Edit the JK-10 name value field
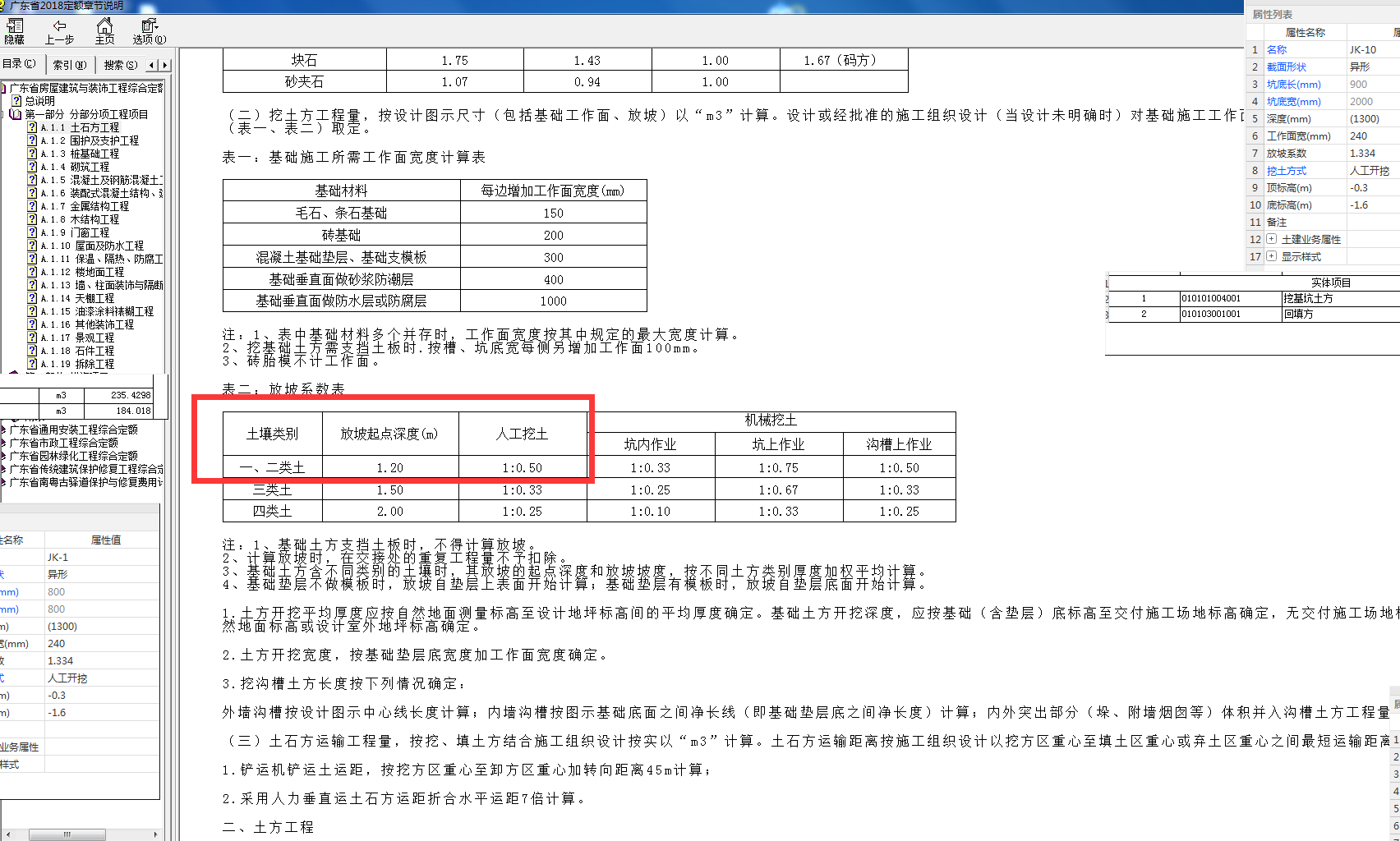The width and height of the screenshot is (1400, 841). pyautogui.click(x=1373, y=50)
